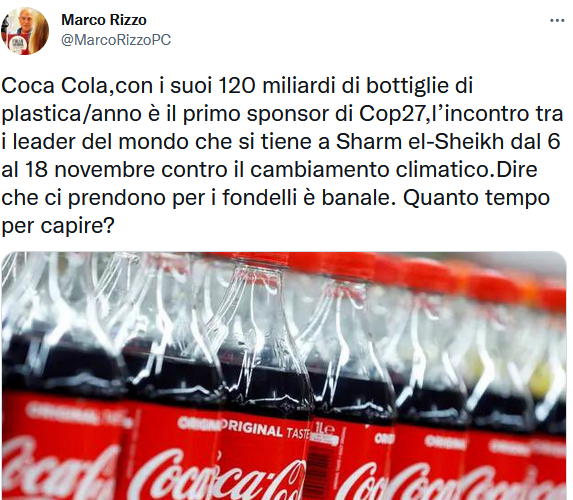
Task: Open the Marco Rizzo display name link
Action: point(104,20)
